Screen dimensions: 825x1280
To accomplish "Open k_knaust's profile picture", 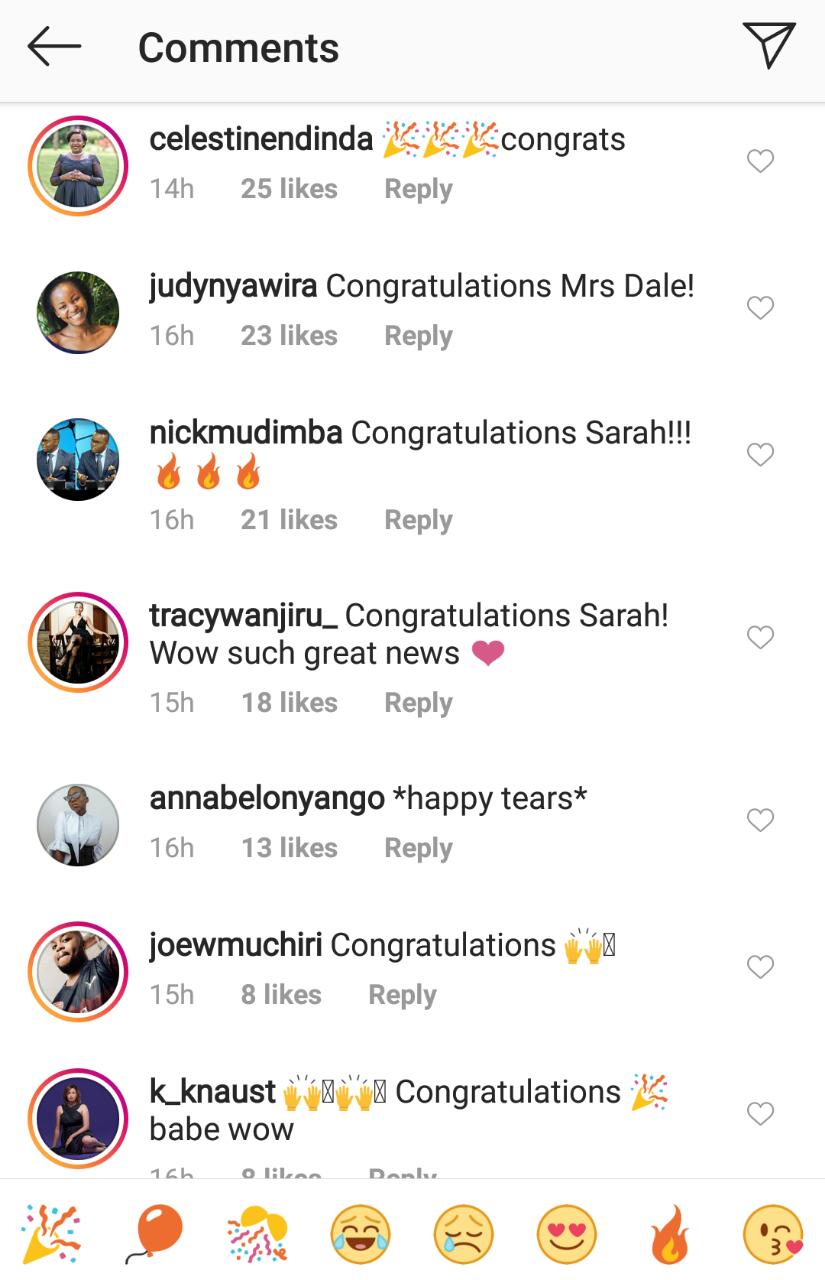I will click(x=78, y=1117).
